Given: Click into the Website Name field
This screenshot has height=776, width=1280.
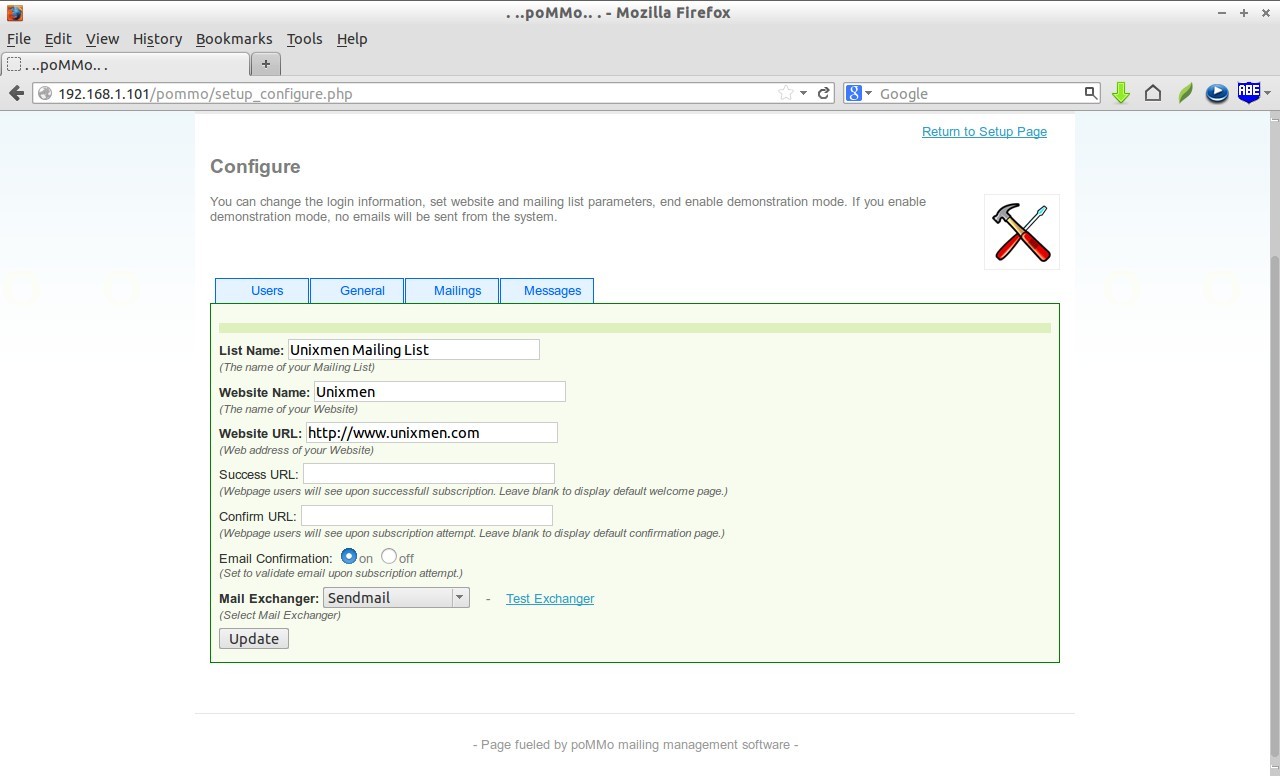Looking at the screenshot, I should tap(440, 391).
